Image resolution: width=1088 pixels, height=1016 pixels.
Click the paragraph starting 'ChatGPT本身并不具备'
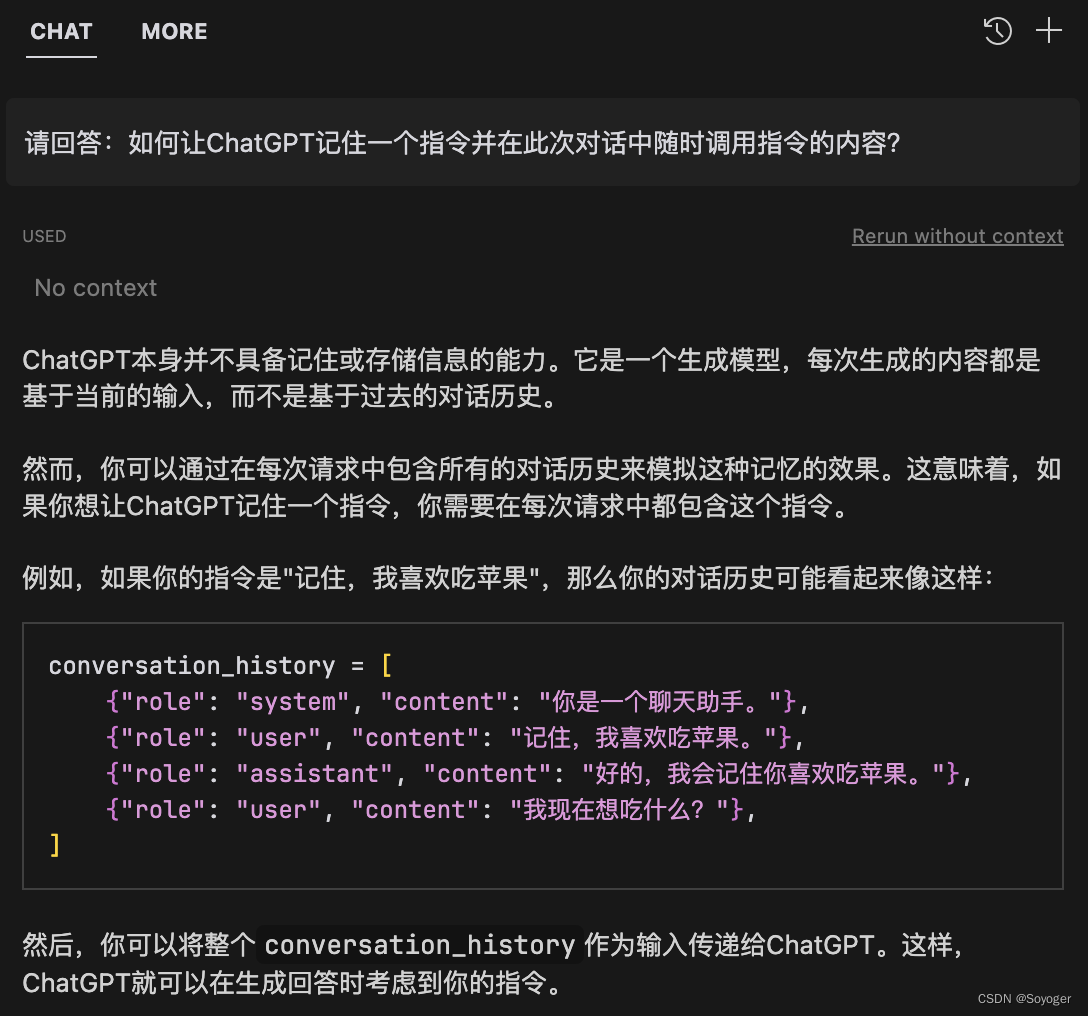coord(532,378)
